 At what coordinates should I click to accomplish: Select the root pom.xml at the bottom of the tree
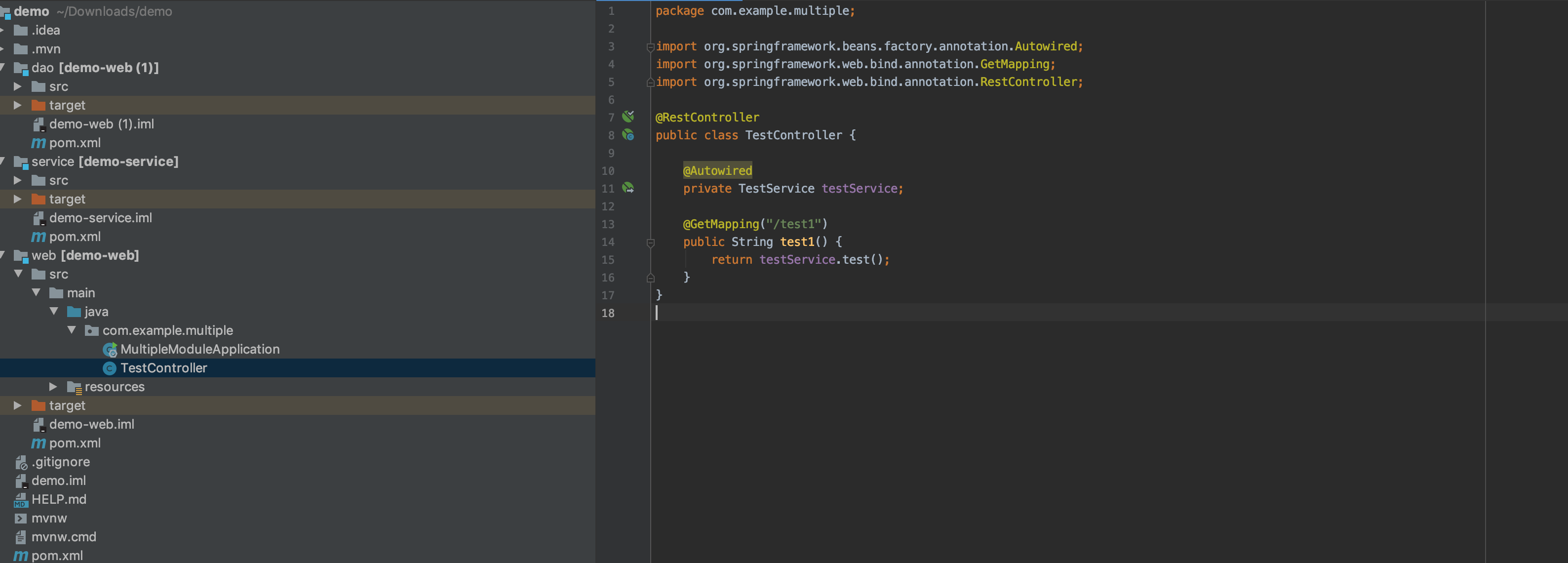point(57,556)
